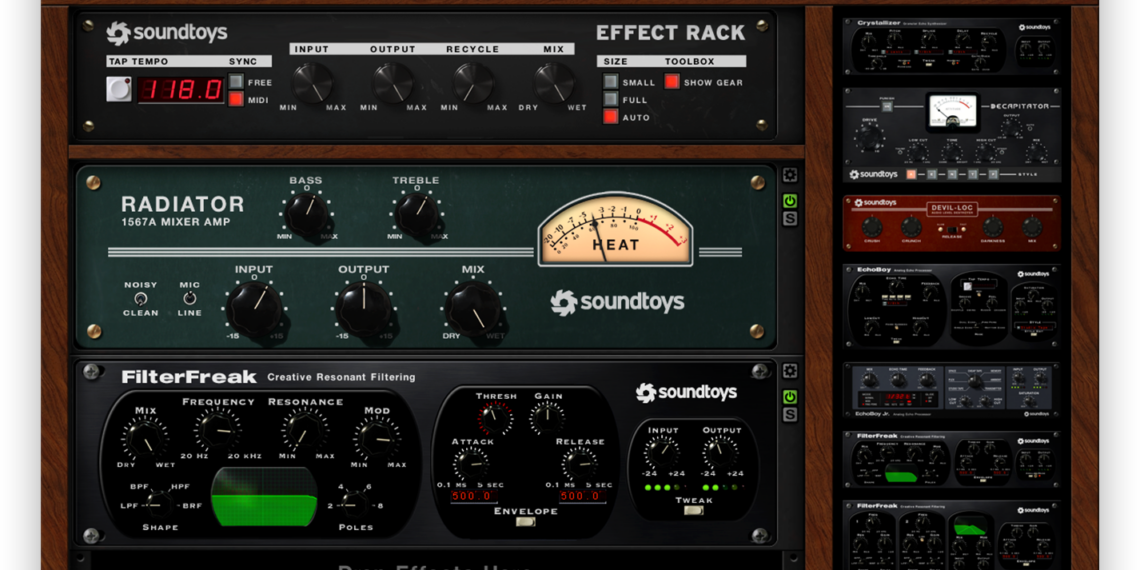1140x570 pixels.
Task: Solo the Radiator with S icon
Action: [x=790, y=218]
